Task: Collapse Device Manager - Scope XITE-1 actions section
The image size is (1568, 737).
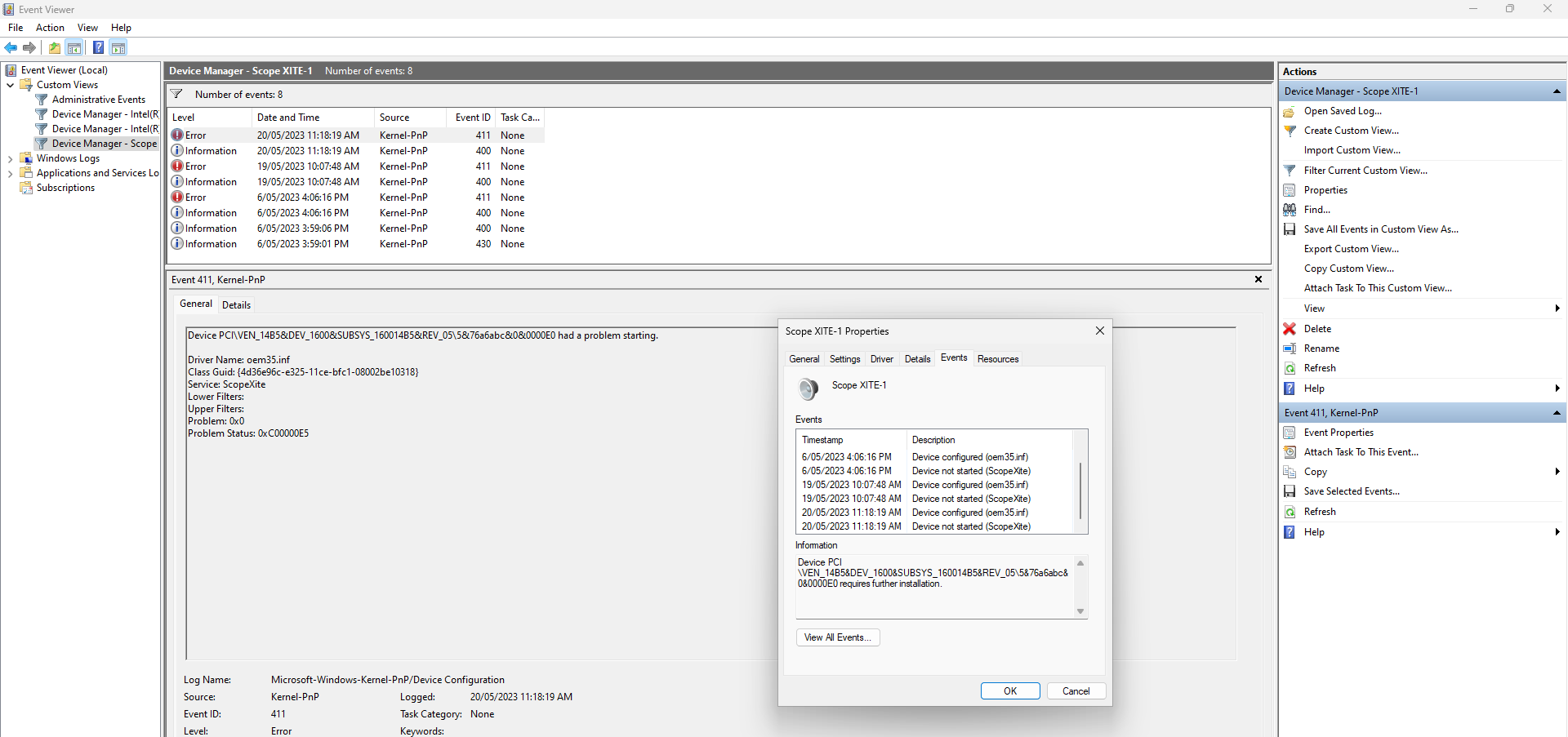Action: pyautogui.click(x=1557, y=91)
